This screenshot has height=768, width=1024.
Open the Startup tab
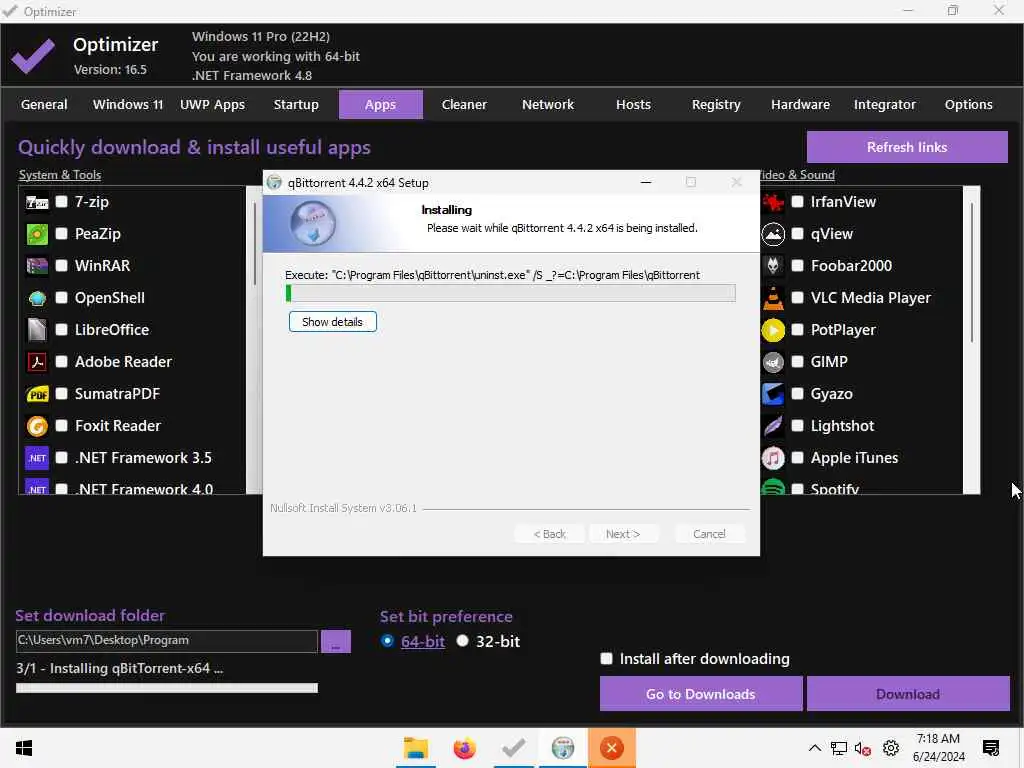296,104
